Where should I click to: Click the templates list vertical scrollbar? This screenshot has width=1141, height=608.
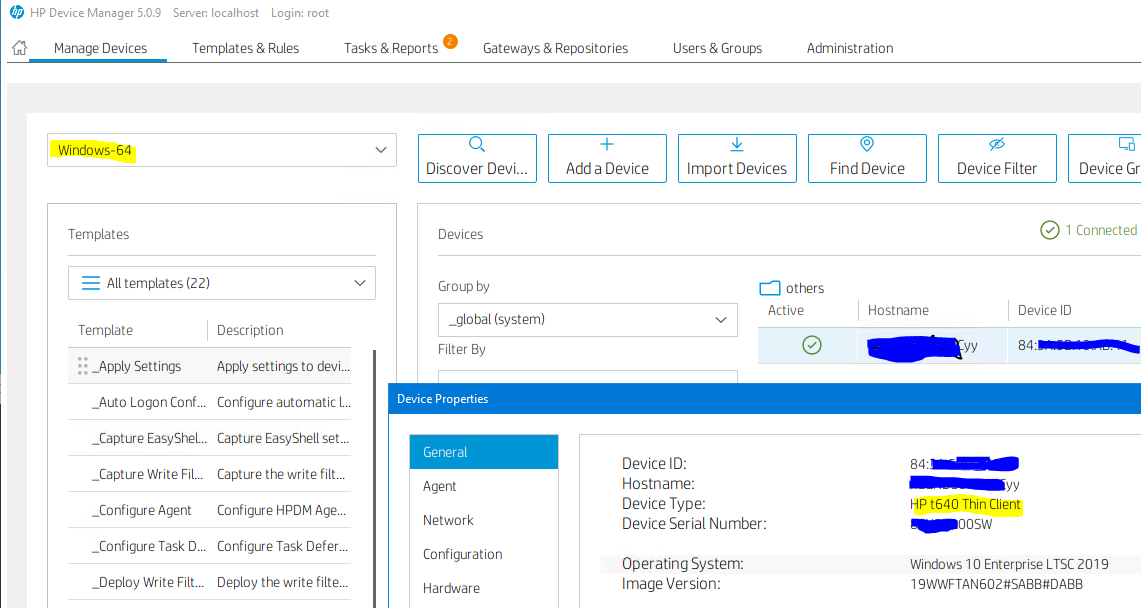coord(374,479)
